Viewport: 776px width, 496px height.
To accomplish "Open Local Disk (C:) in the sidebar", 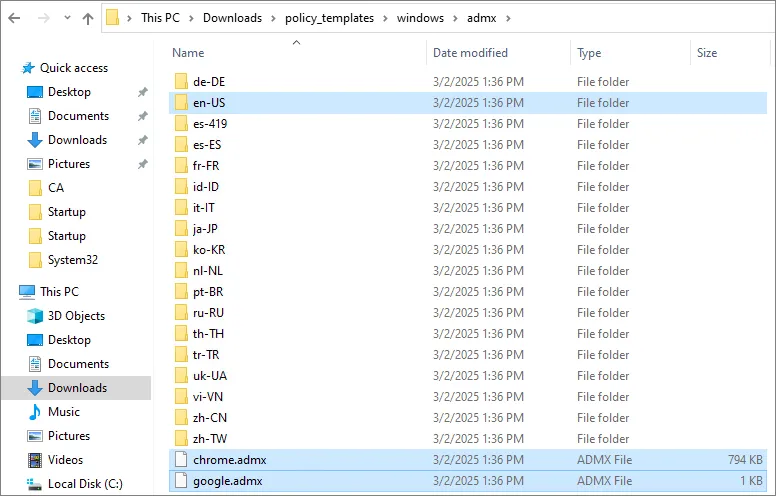I will coord(85,484).
